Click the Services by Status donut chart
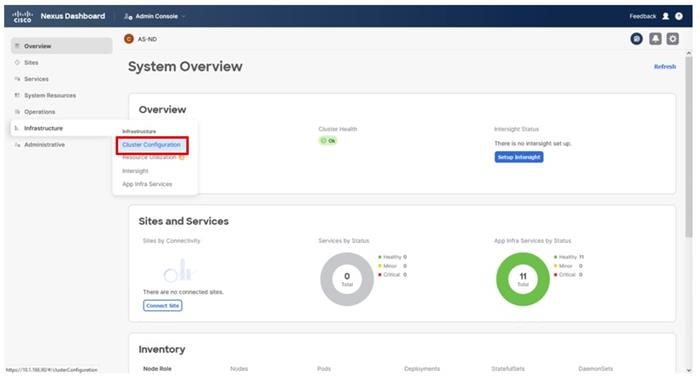The image size is (700, 389). tap(347, 279)
